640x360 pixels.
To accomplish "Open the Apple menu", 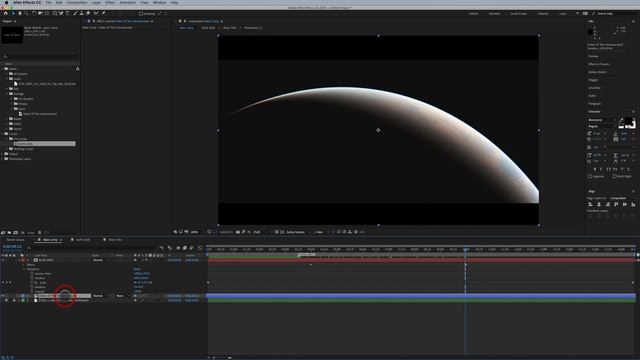I will [6, 2].
